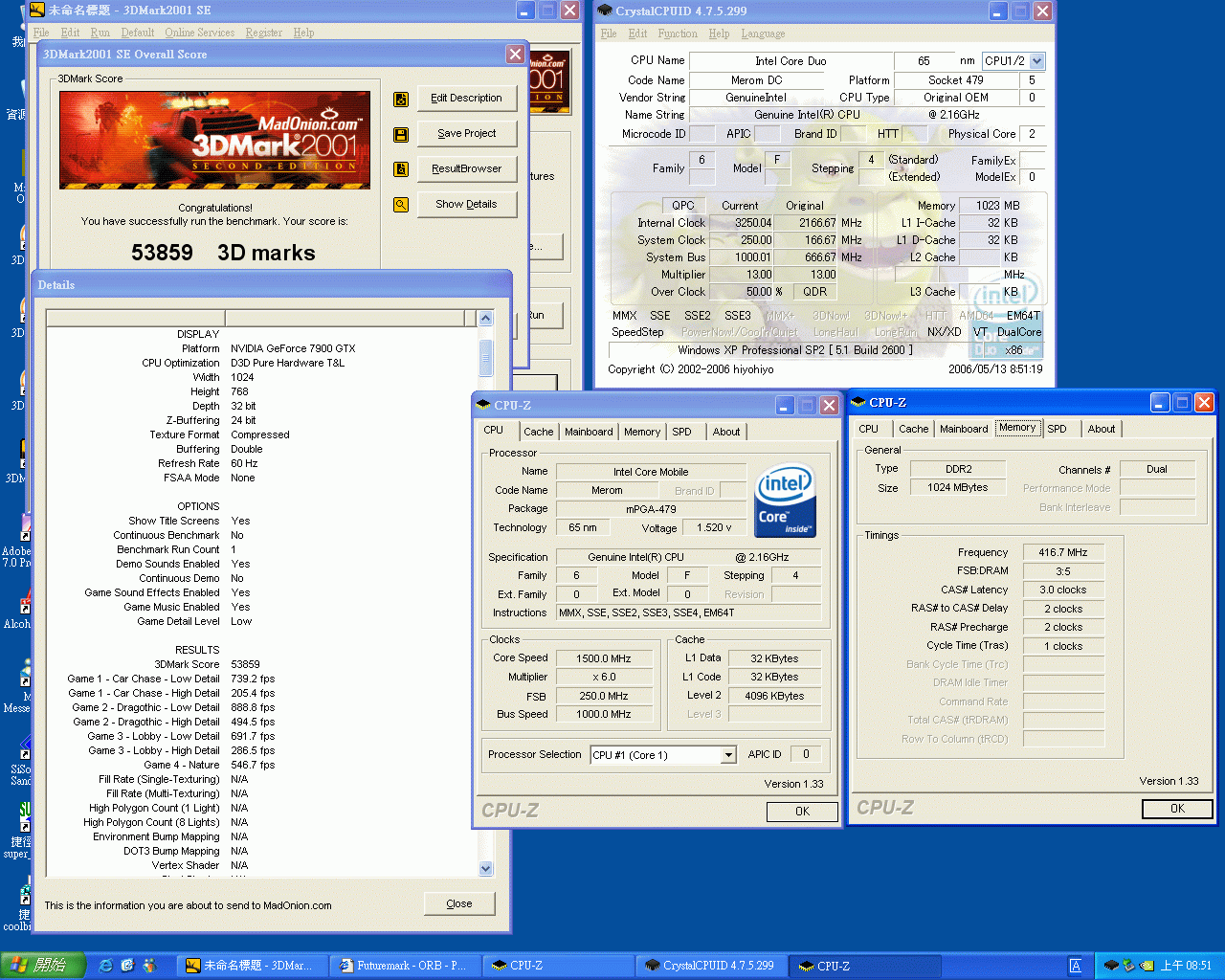Close the 3DMark2001 SE Overall Score dialog
Viewport: 1225px width, 980px height.
(515, 55)
